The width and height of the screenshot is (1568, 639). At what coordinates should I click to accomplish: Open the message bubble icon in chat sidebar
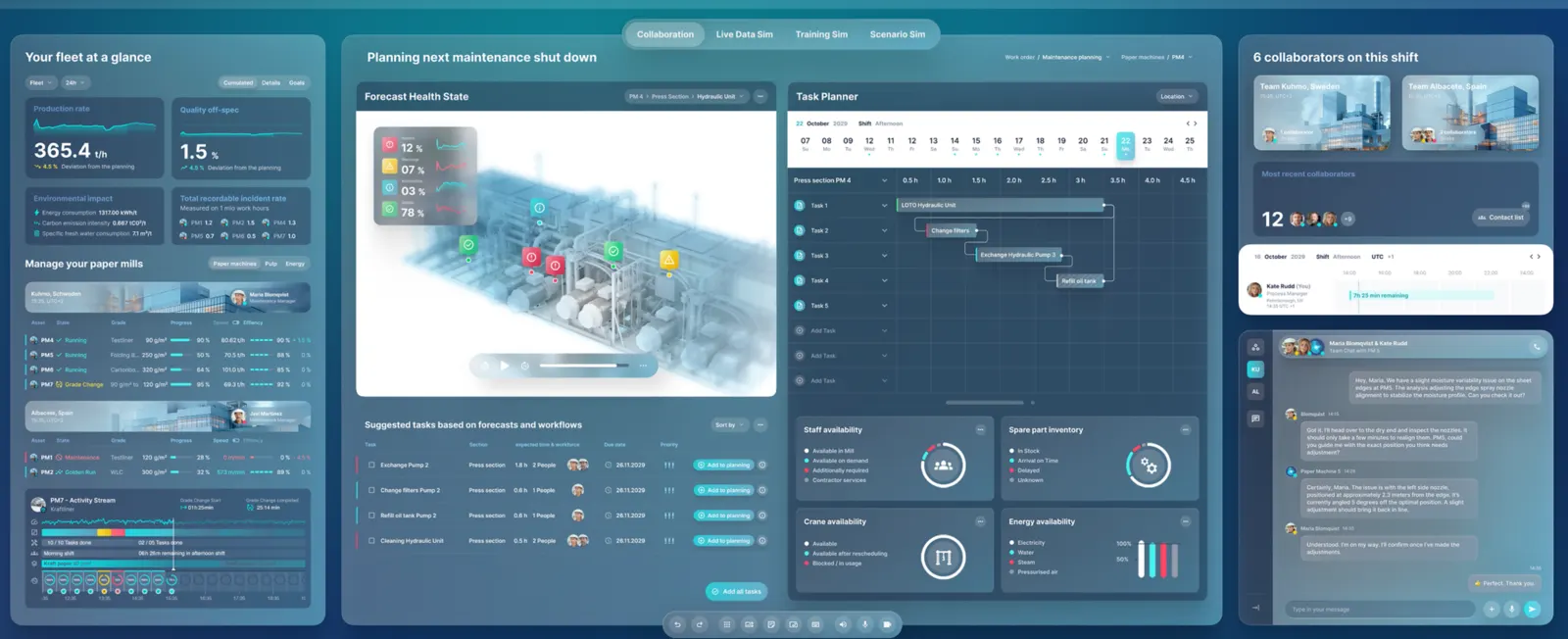click(x=1255, y=418)
